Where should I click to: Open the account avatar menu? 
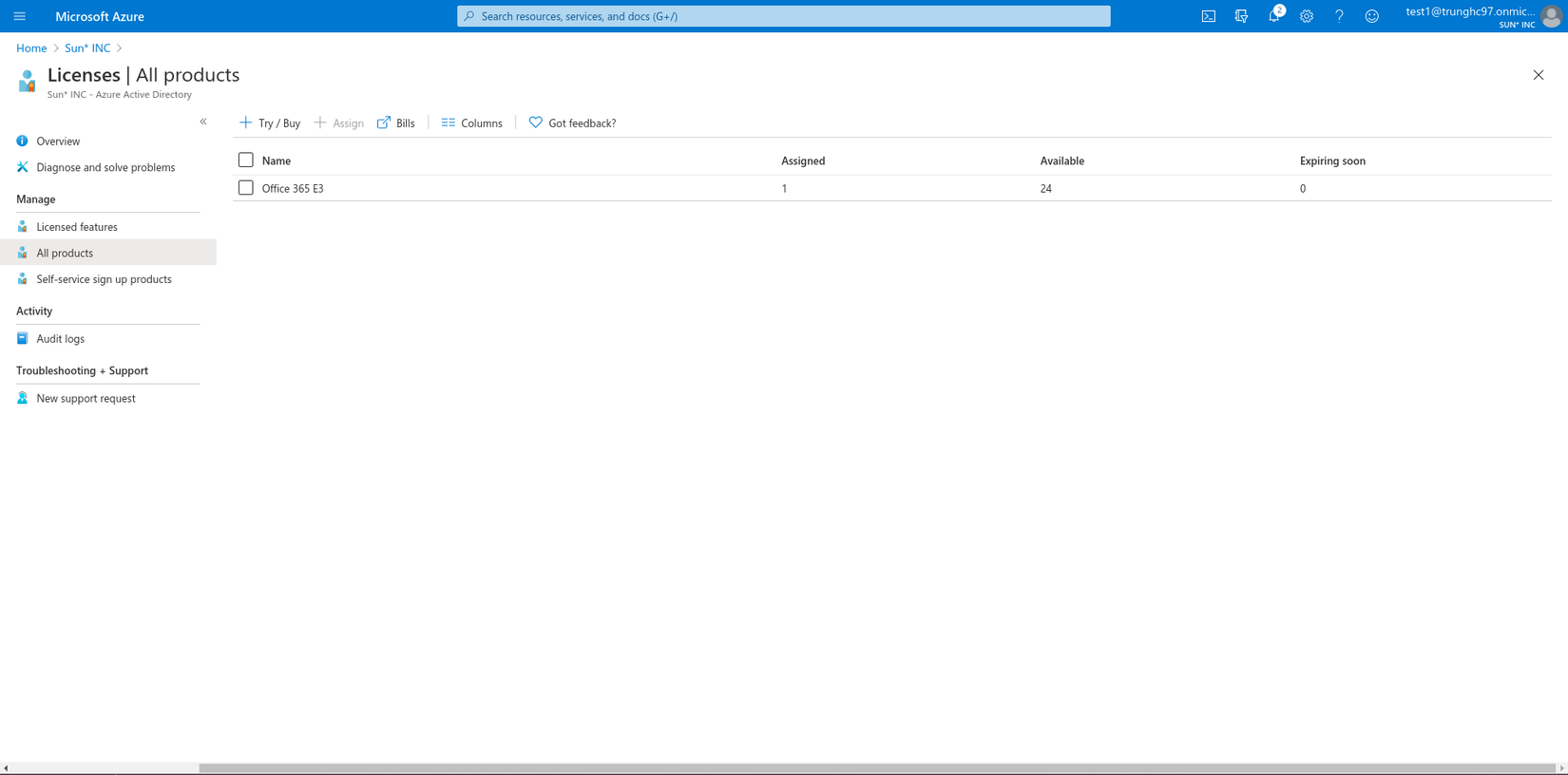click(1552, 16)
